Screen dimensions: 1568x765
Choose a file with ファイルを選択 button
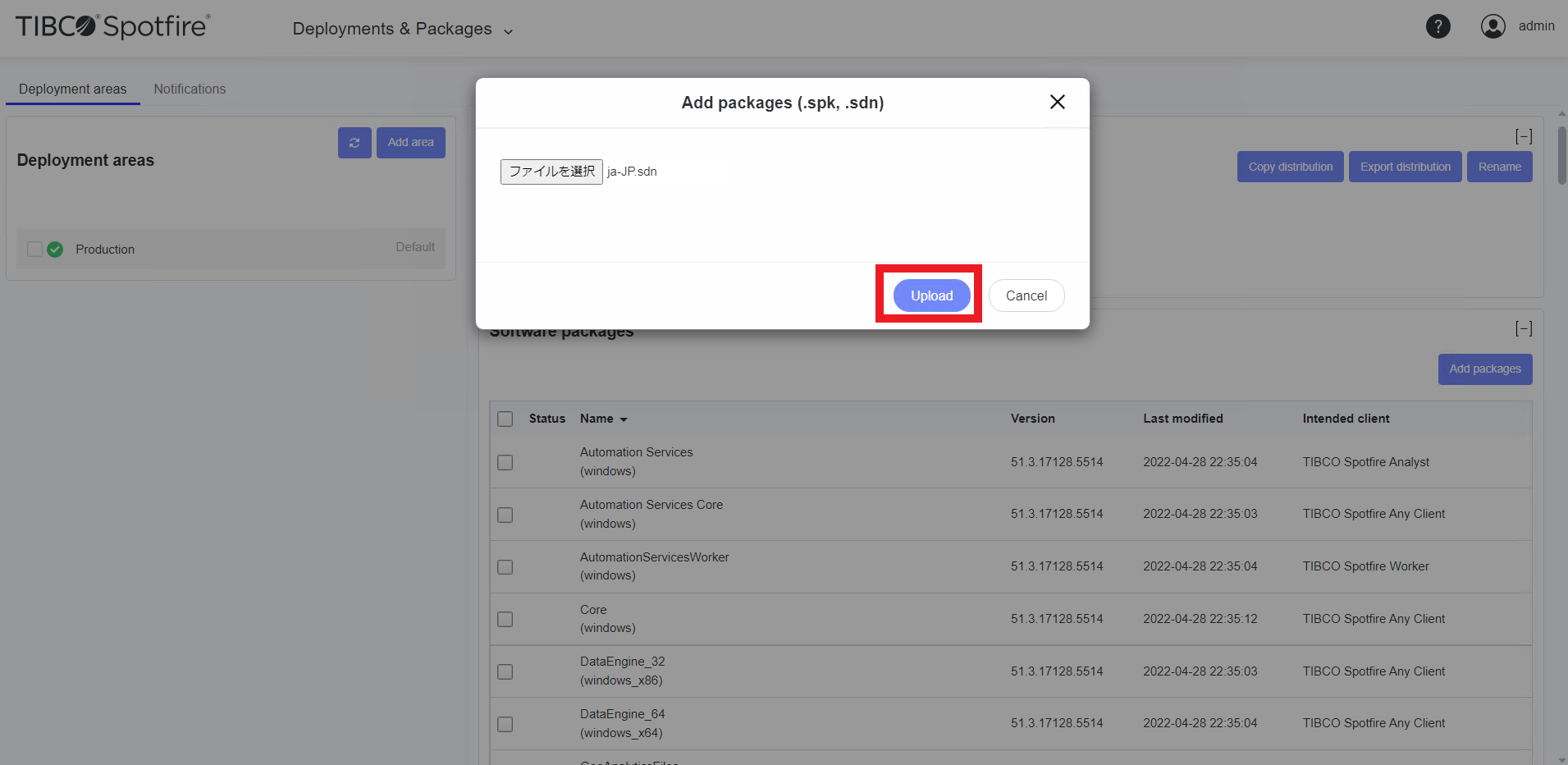[551, 172]
